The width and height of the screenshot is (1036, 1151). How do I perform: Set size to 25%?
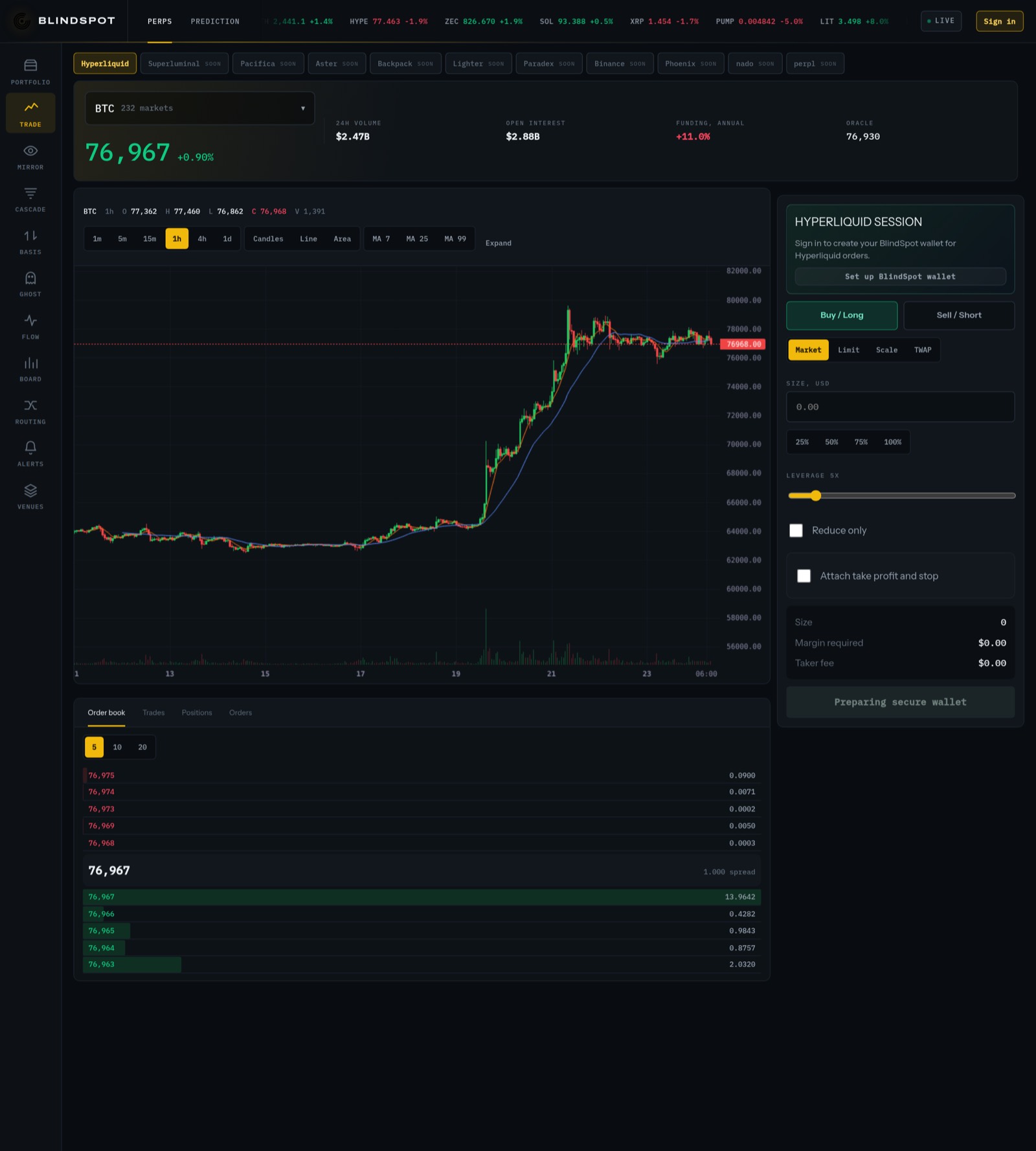coord(802,442)
